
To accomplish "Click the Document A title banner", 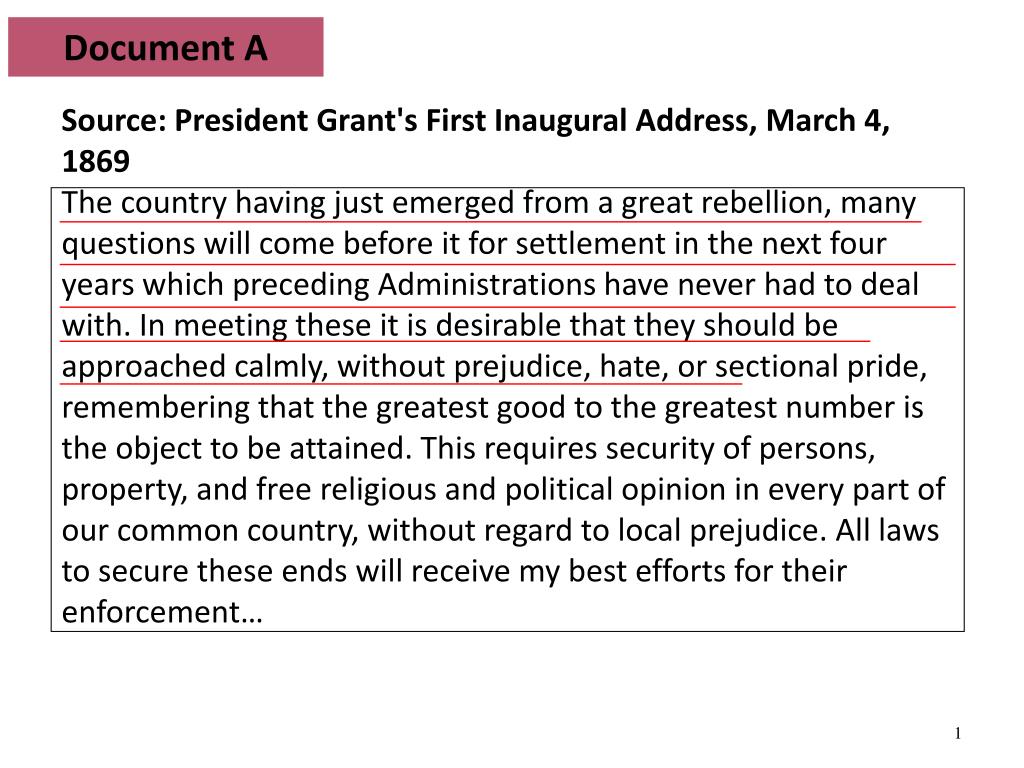I will pos(166,47).
